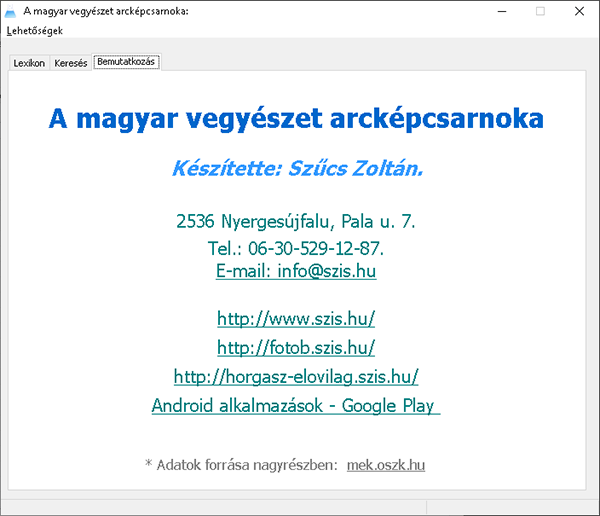Minimize the application window
The image size is (600, 516).
(x=502, y=11)
